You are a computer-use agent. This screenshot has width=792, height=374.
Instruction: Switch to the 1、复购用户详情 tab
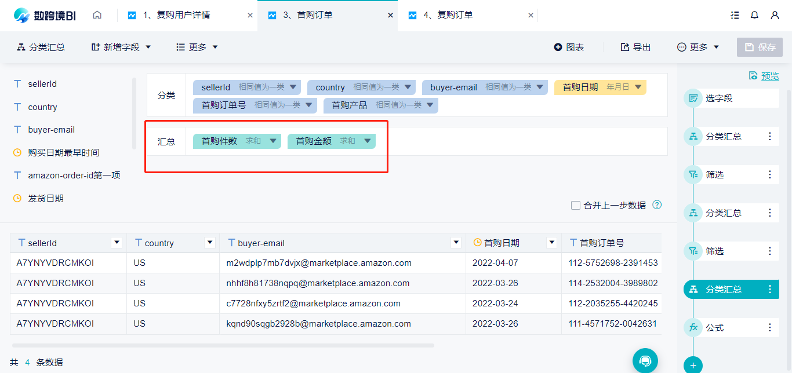pos(177,16)
